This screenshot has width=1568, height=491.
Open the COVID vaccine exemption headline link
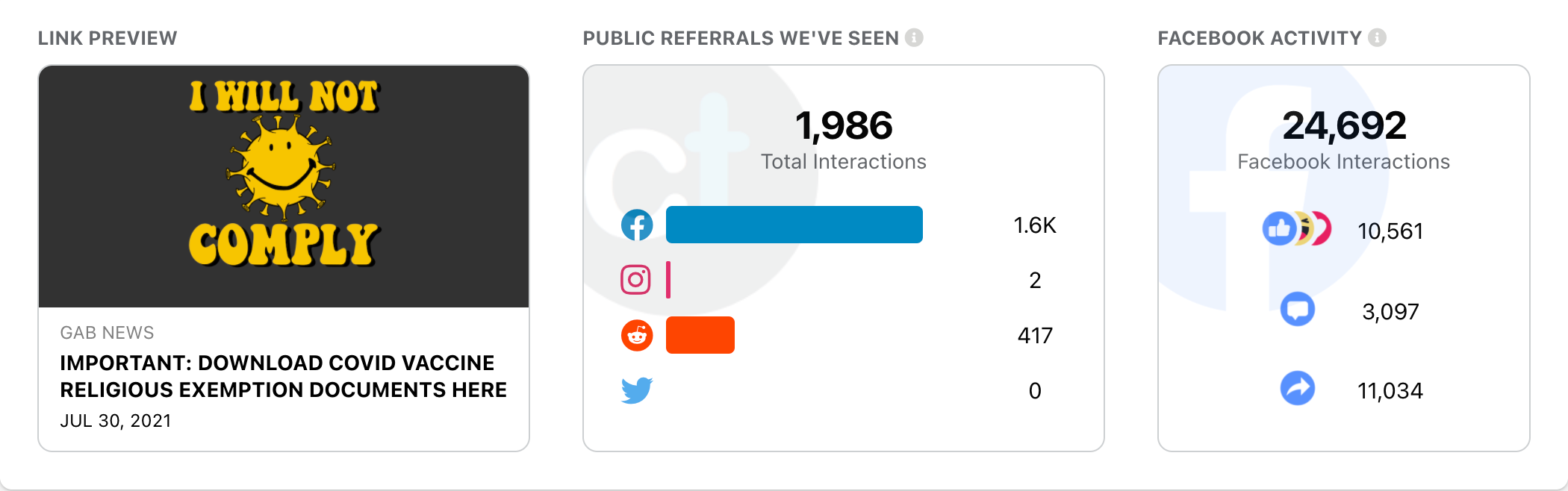tap(283, 376)
